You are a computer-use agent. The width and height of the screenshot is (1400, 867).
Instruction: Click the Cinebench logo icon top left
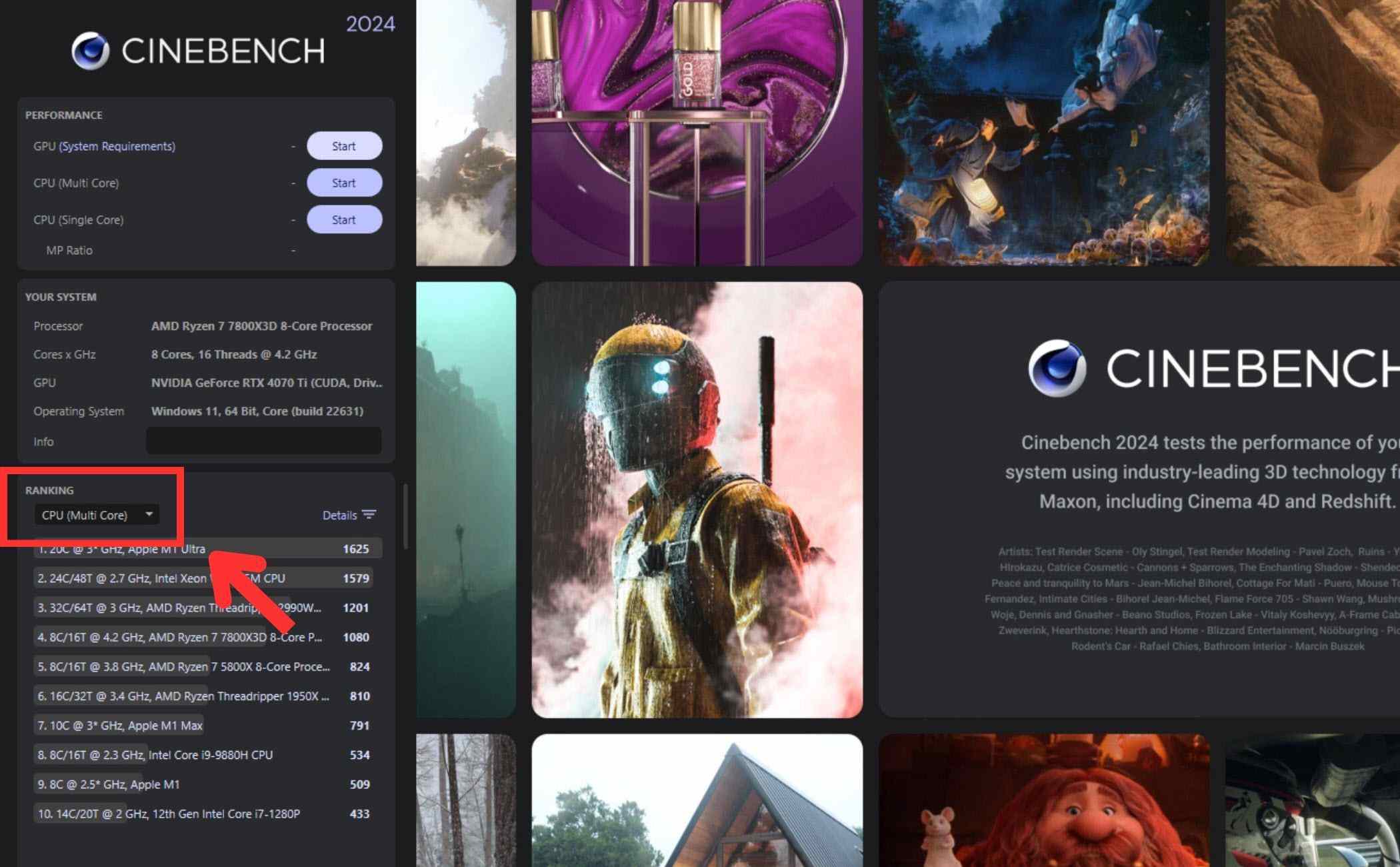89,49
